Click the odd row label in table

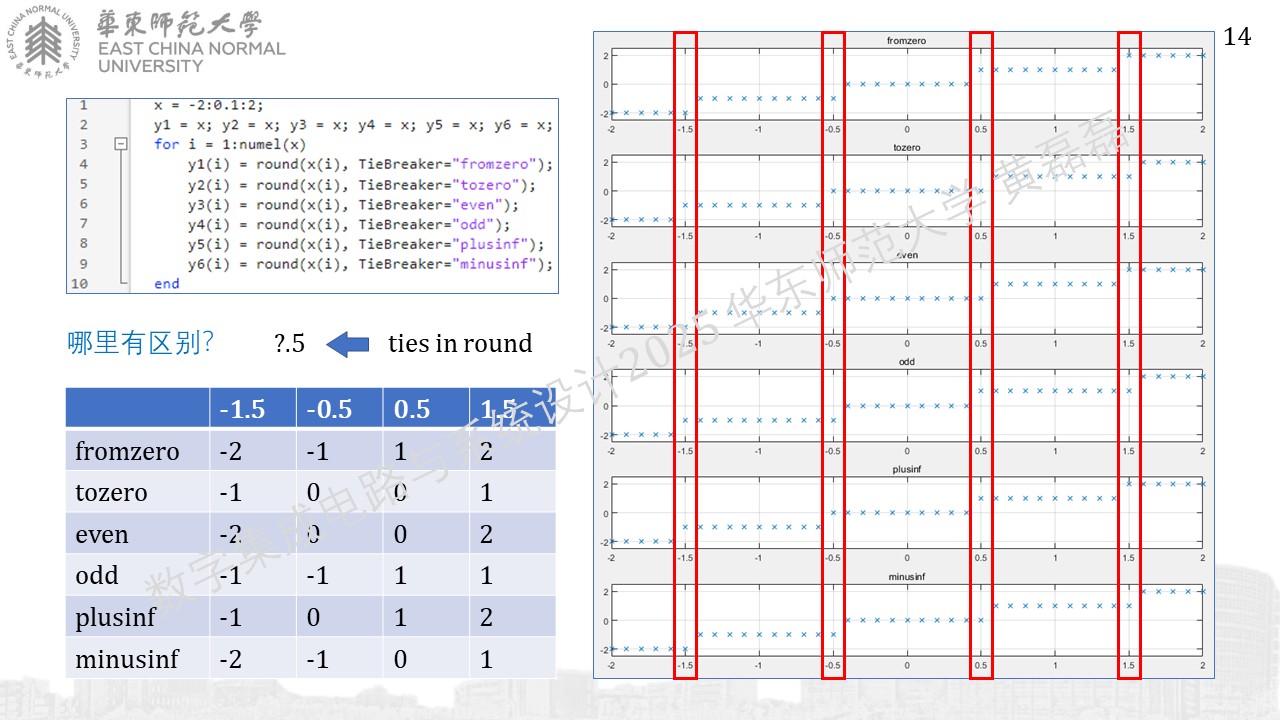97,576
